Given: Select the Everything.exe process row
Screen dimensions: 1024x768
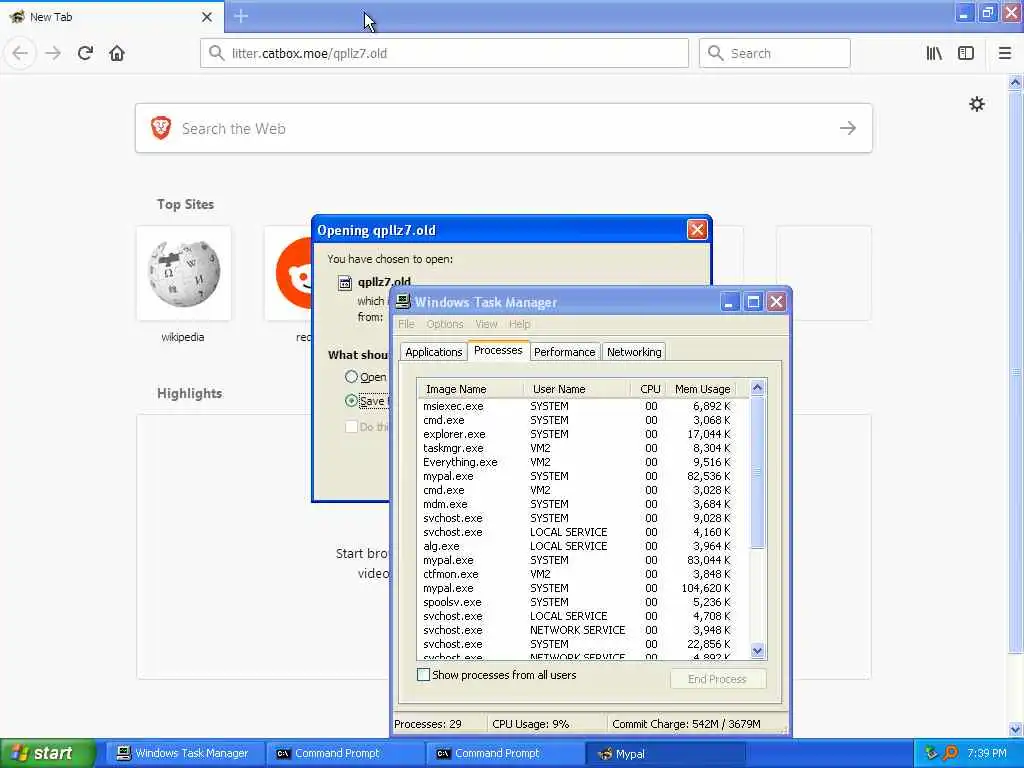Looking at the screenshot, I should (x=577, y=462).
